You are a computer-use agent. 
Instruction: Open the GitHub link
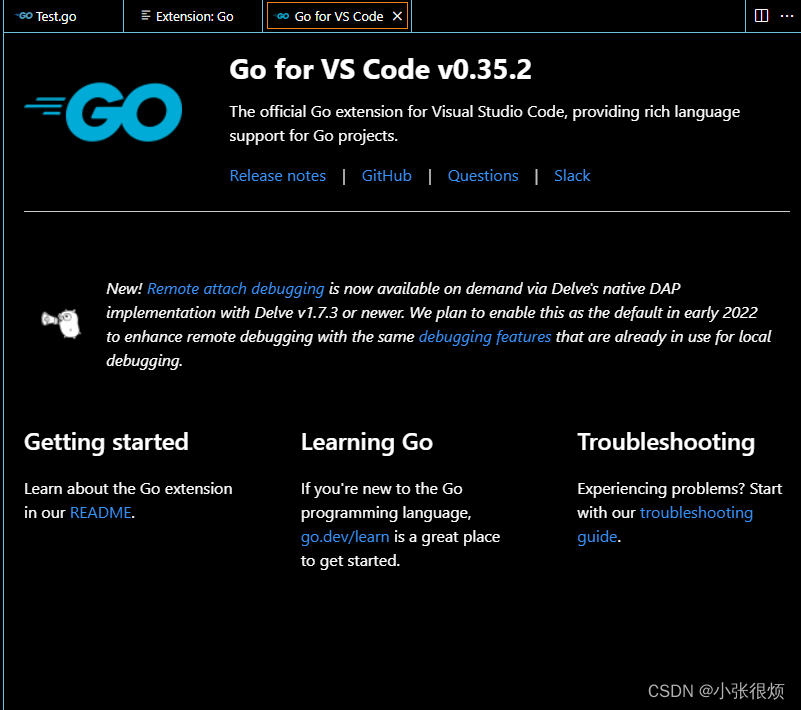coord(386,176)
